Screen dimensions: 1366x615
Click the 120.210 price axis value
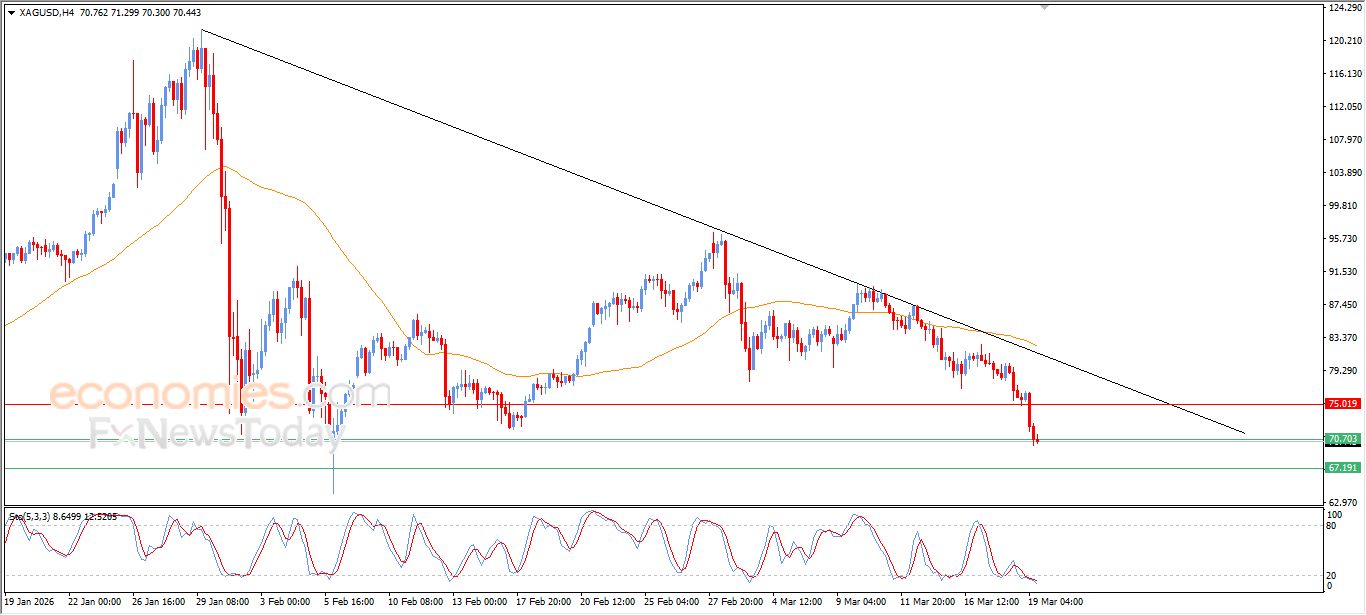(x=1345, y=41)
